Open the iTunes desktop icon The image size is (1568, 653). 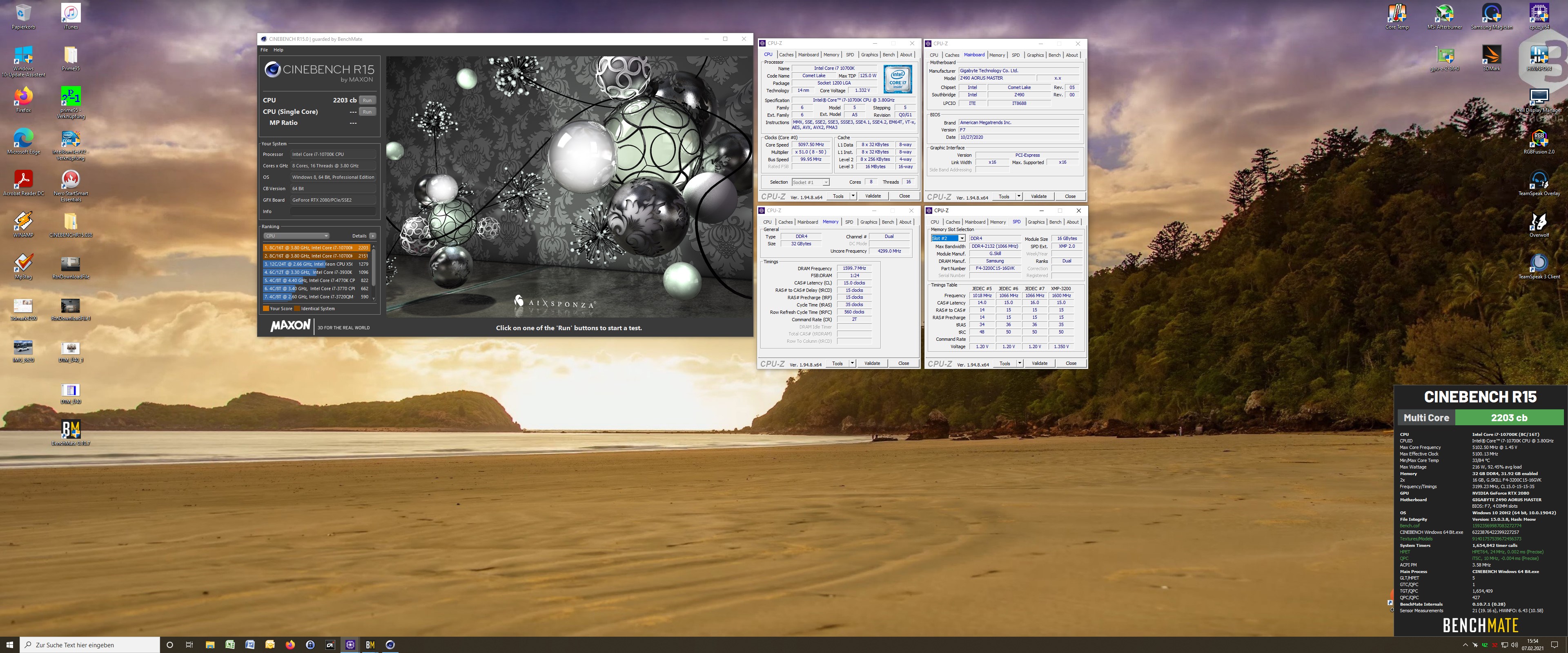click(71, 16)
